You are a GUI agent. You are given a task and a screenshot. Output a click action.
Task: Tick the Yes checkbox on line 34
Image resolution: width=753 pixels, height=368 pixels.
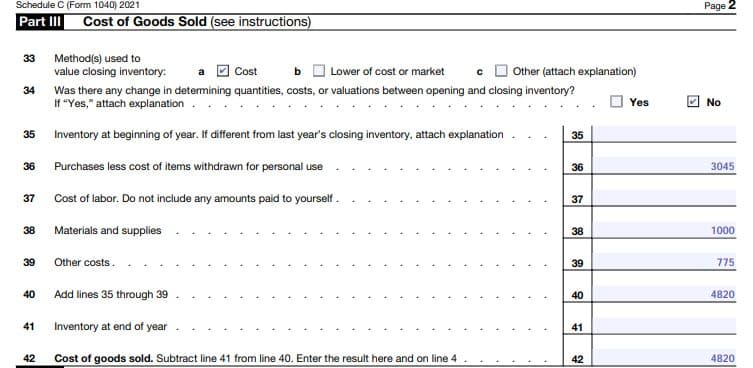(617, 102)
